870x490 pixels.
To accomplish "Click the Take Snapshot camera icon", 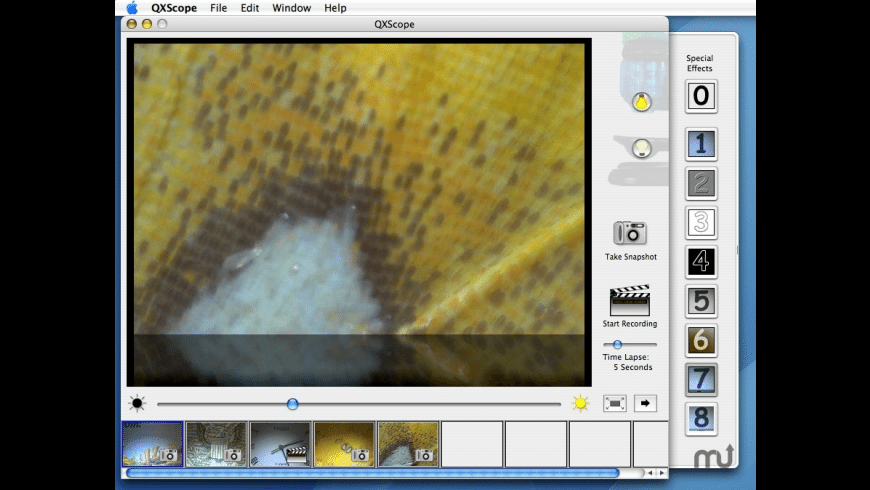I will coord(630,233).
